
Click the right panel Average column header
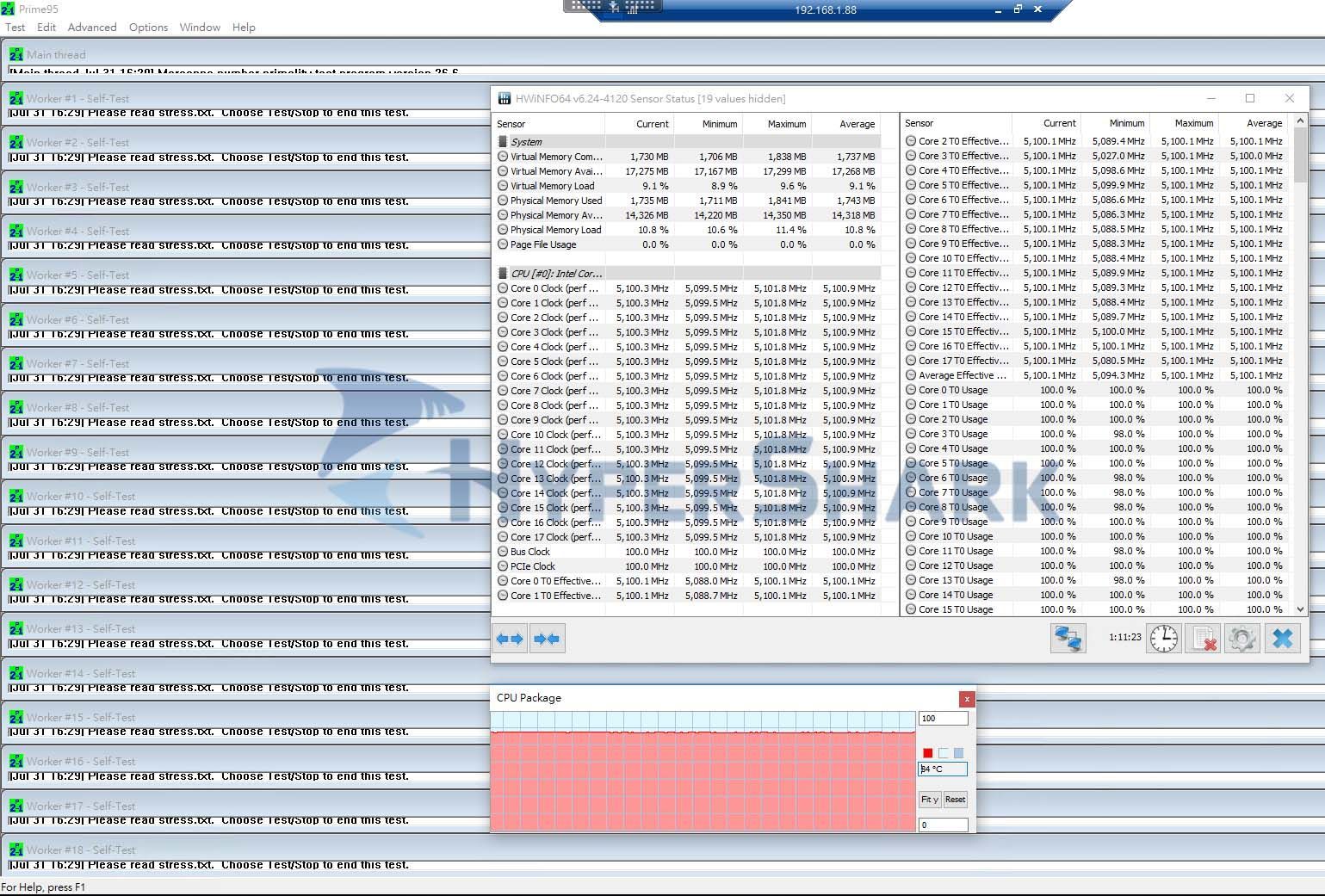coord(1254,123)
